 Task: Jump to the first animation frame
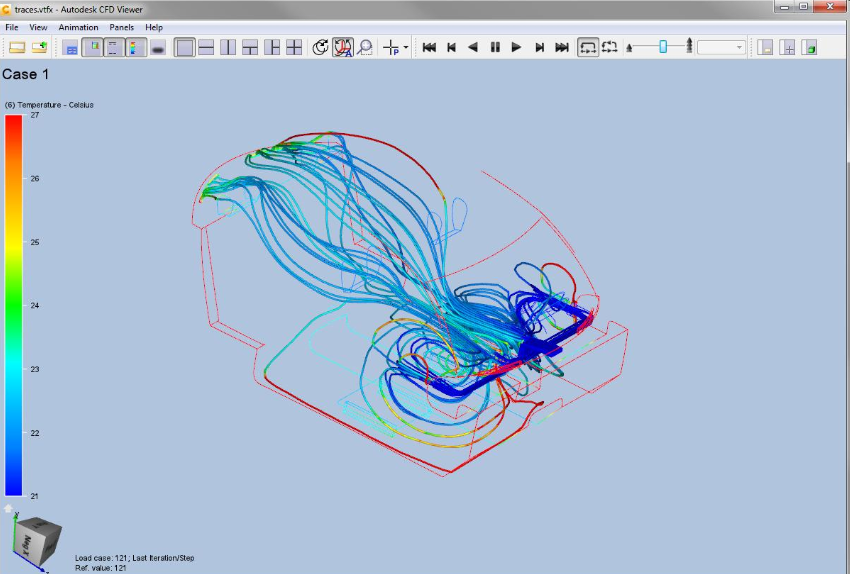pos(429,47)
